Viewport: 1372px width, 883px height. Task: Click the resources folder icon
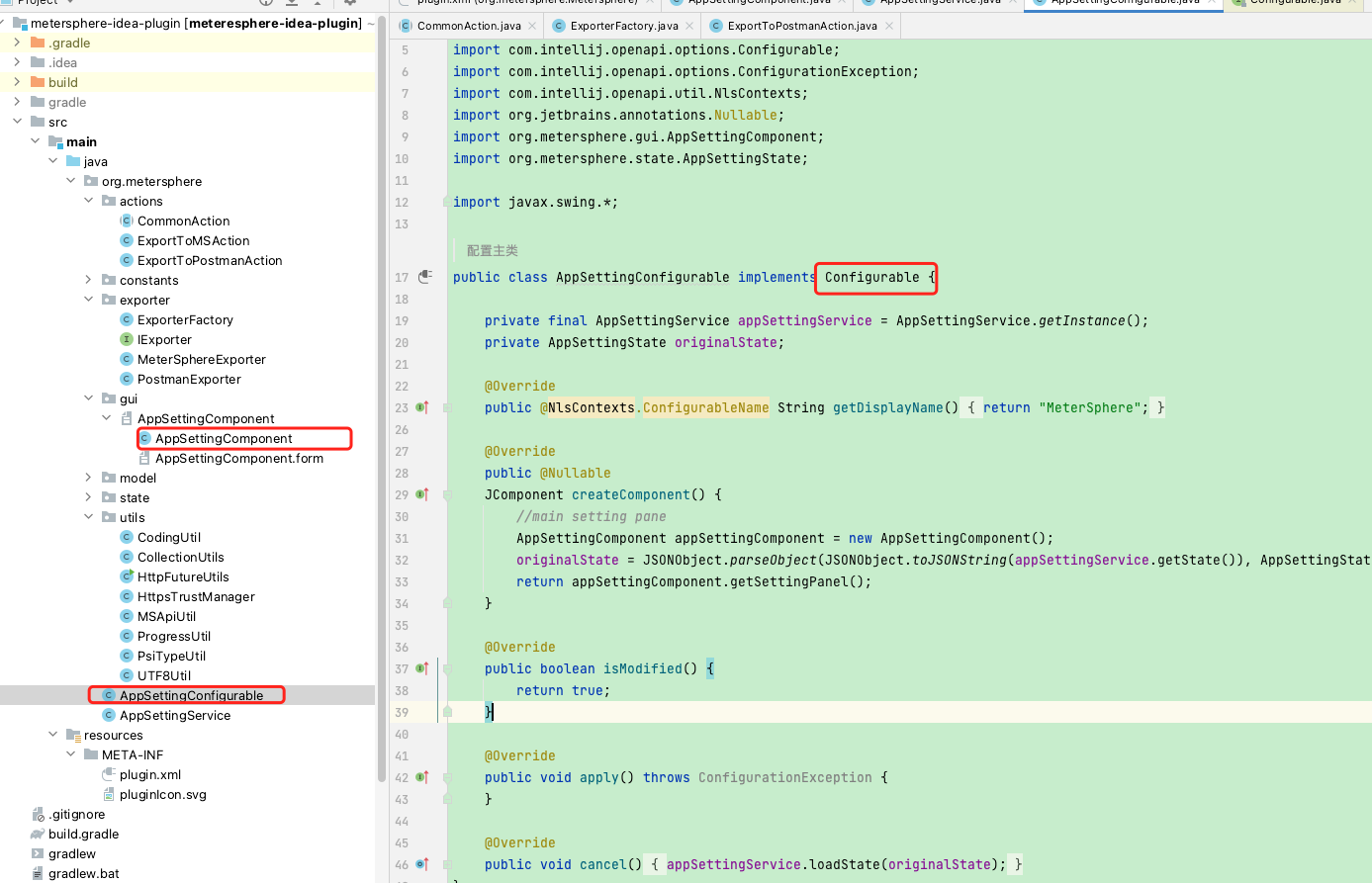[x=73, y=735]
